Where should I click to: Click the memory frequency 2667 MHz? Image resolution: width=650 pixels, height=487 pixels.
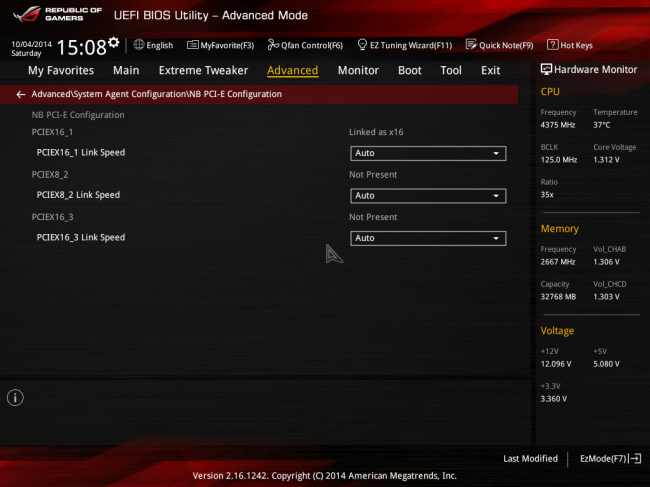point(558,262)
